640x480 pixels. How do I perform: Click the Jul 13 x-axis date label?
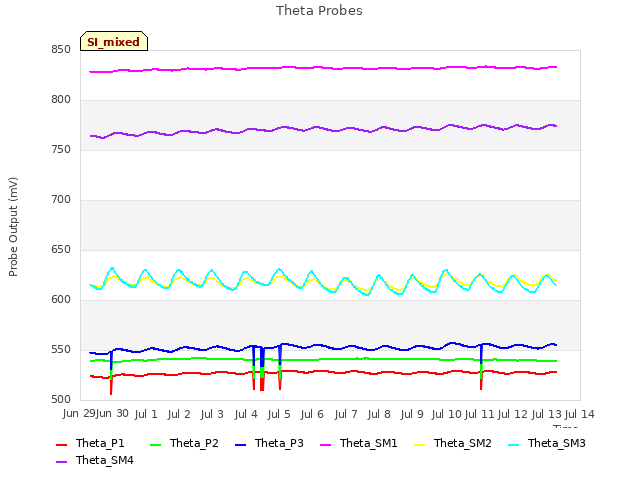(547, 414)
